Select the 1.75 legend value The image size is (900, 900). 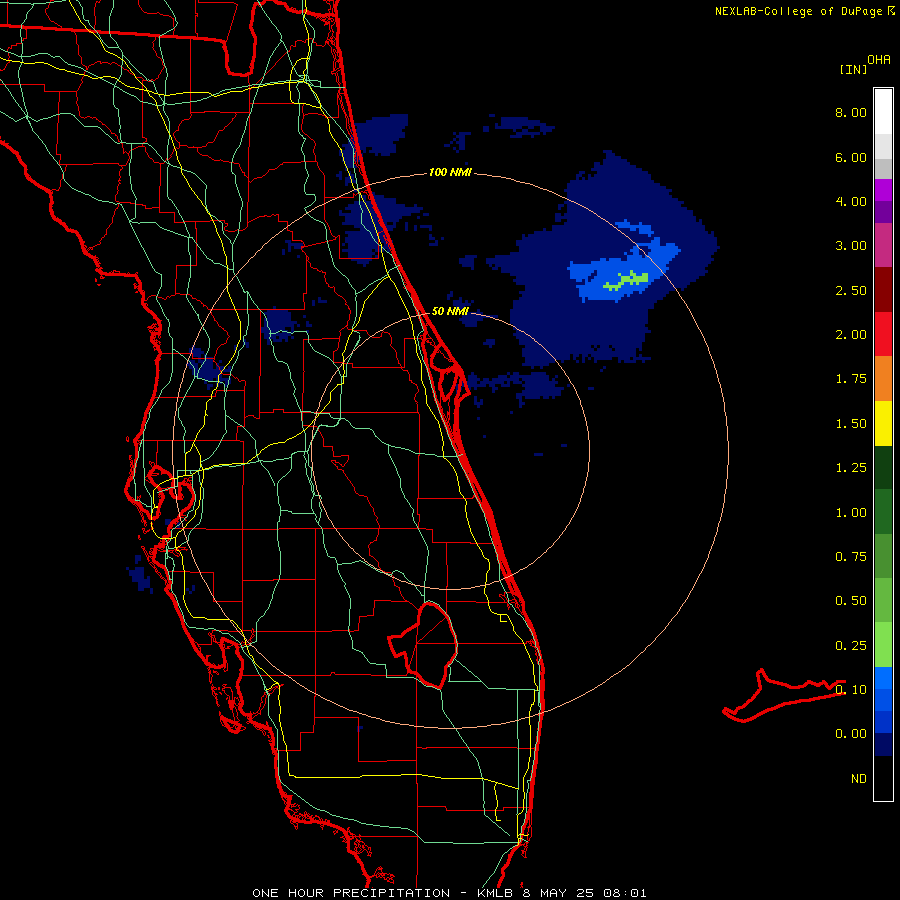pos(851,379)
